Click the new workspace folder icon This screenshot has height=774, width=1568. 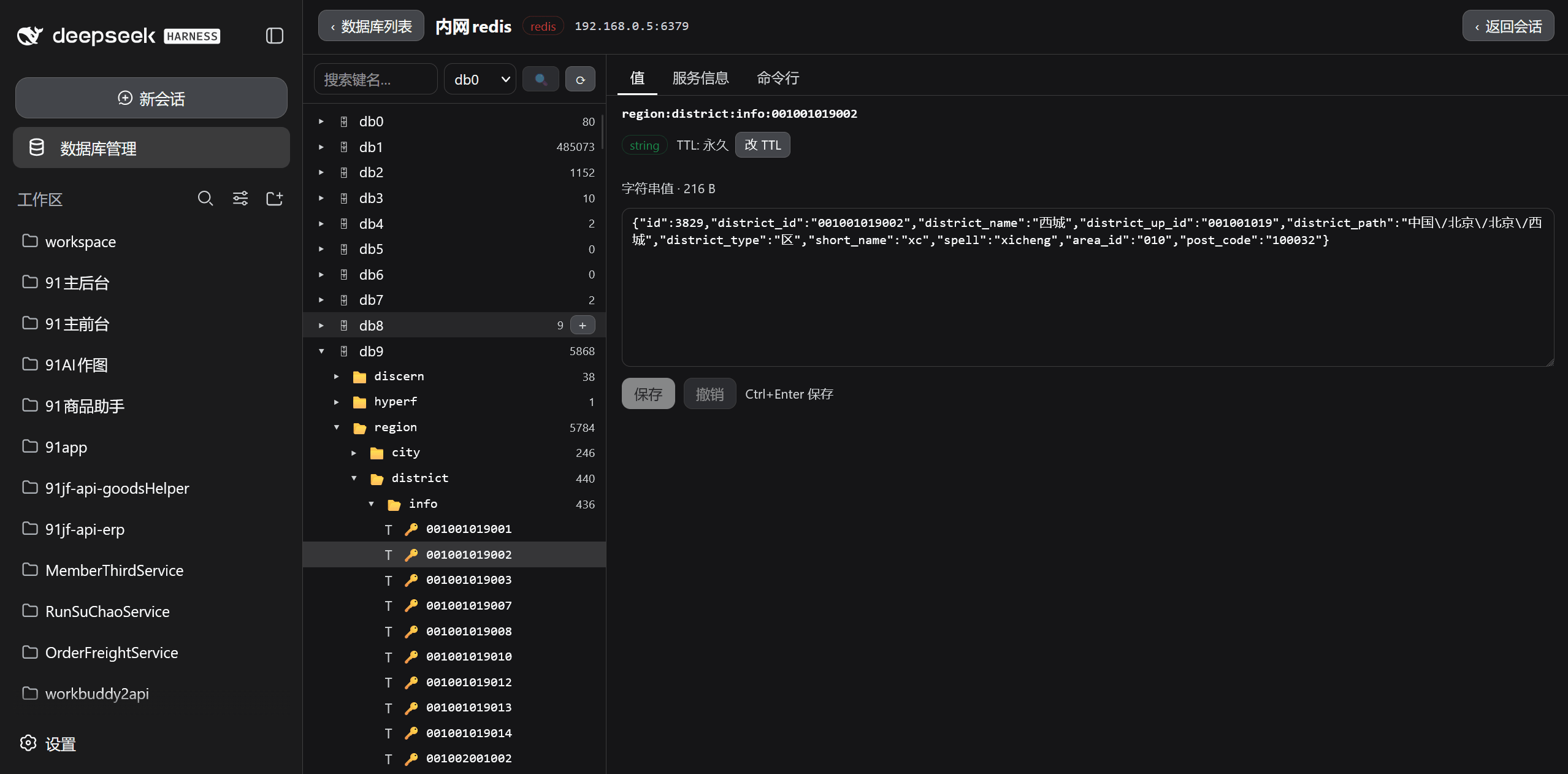tap(274, 198)
